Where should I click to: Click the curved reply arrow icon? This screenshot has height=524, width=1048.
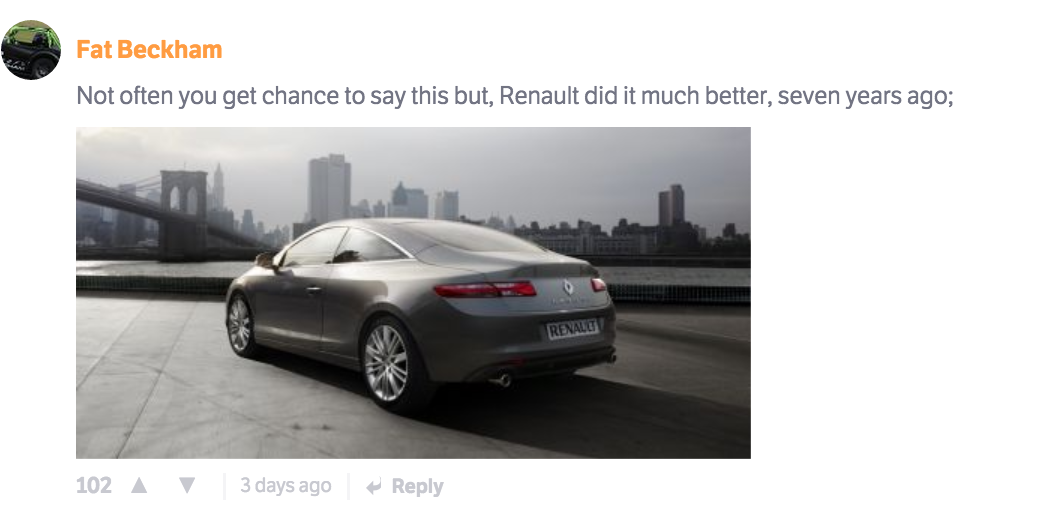click(x=374, y=487)
